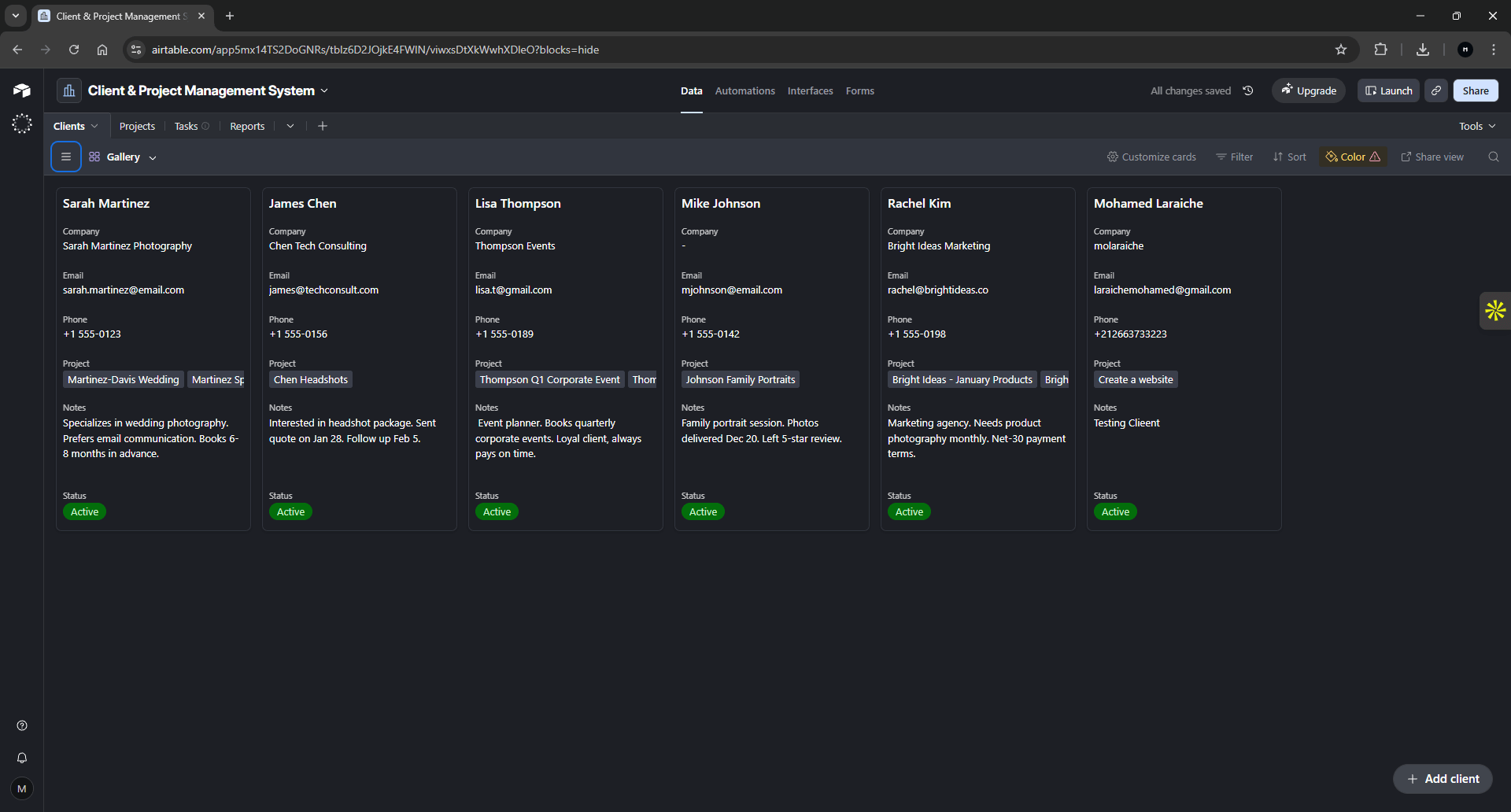Click the Add client button
The height and width of the screenshot is (812, 1511).
point(1443,778)
